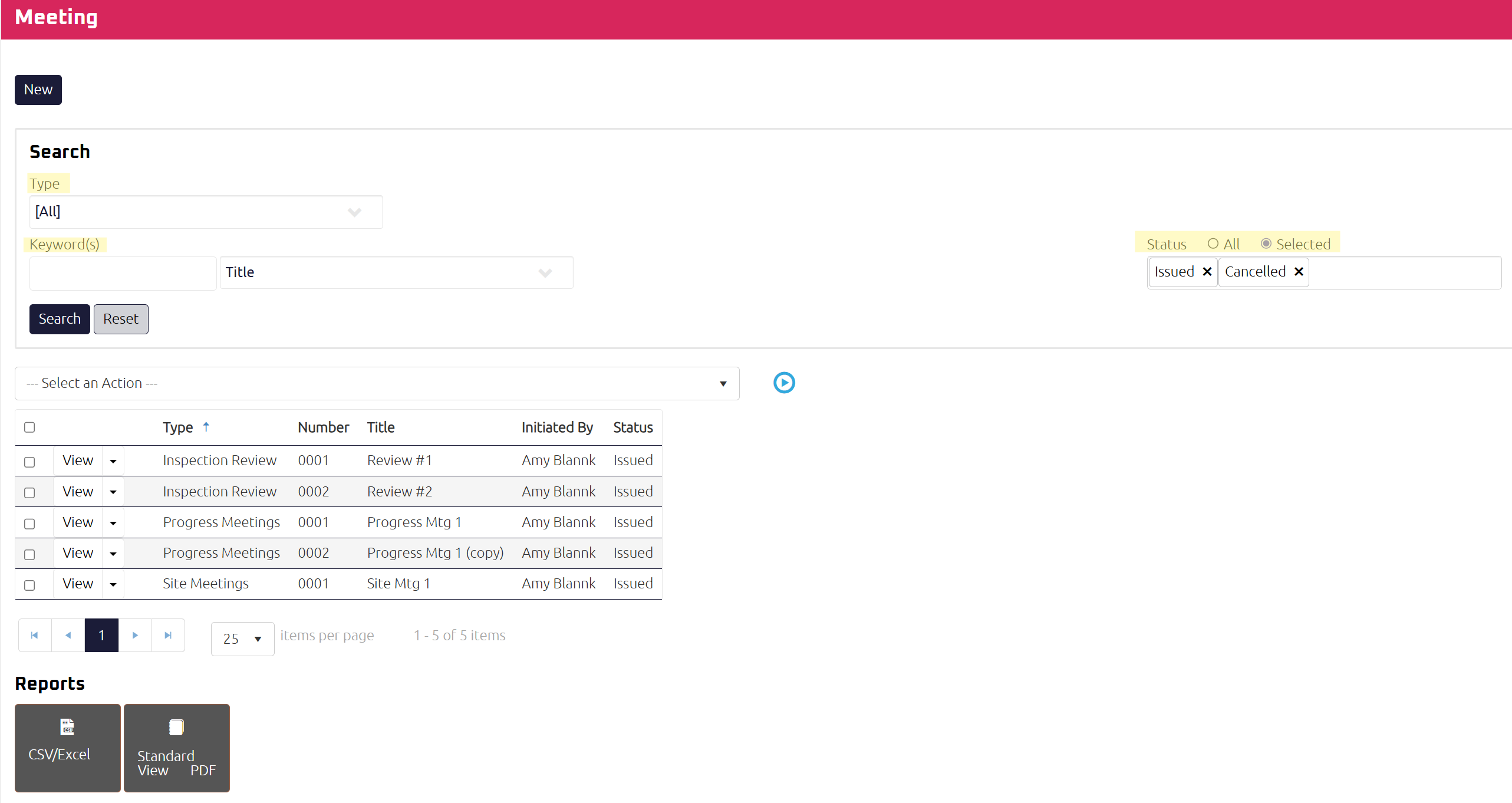Sort by Type column arrow
Image resolution: width=1512 pixels, height=803 pixels.
coord(206,427)
